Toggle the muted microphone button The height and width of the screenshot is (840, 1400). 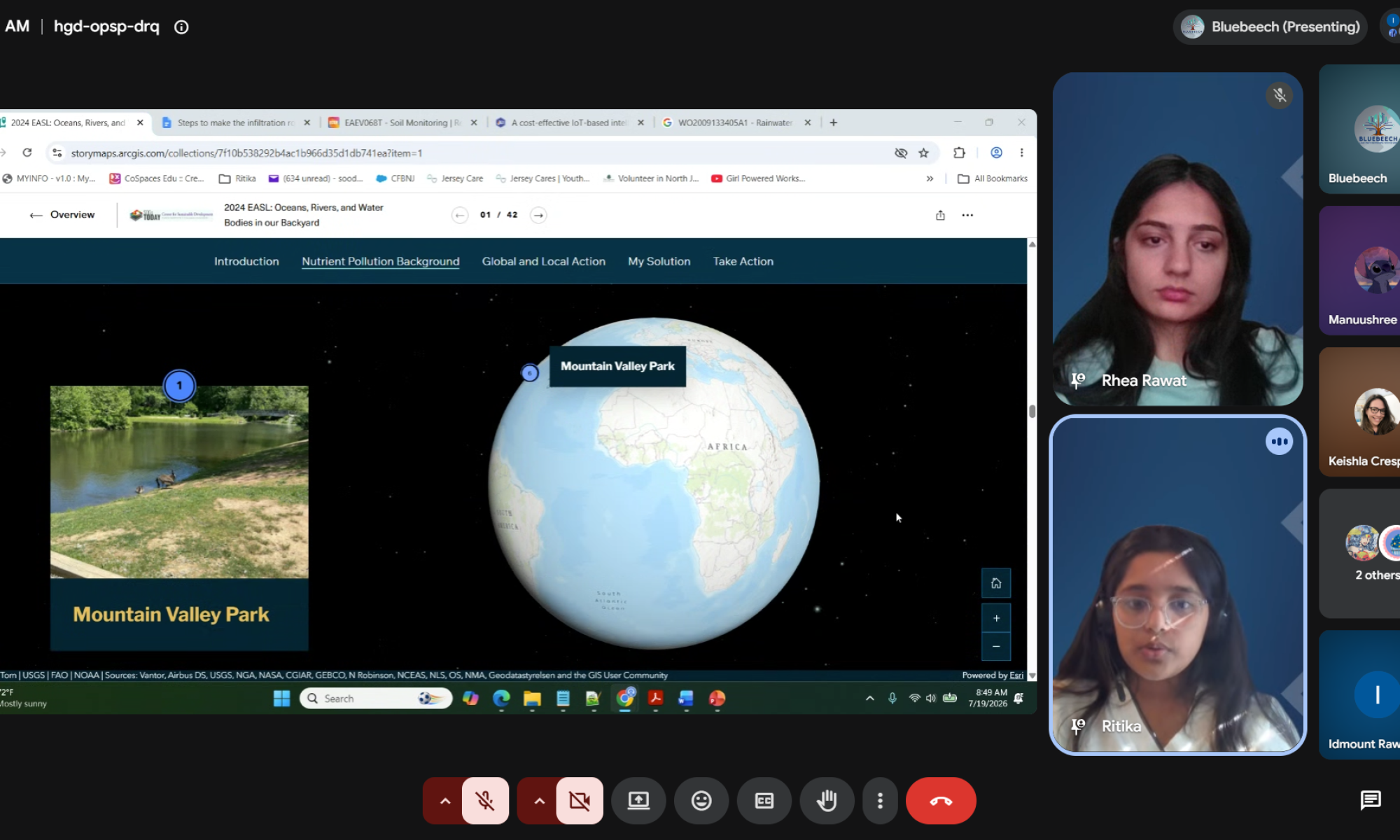[x=485, y=800]
